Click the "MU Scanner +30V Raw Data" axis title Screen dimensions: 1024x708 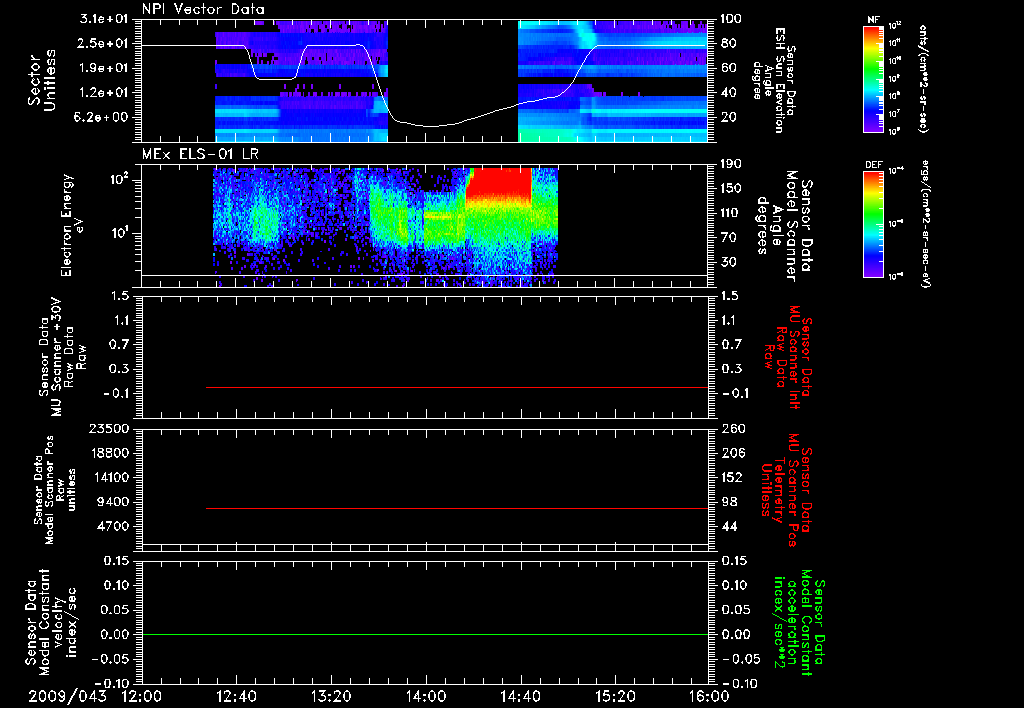pyautogui.click(x=62, y=357)
